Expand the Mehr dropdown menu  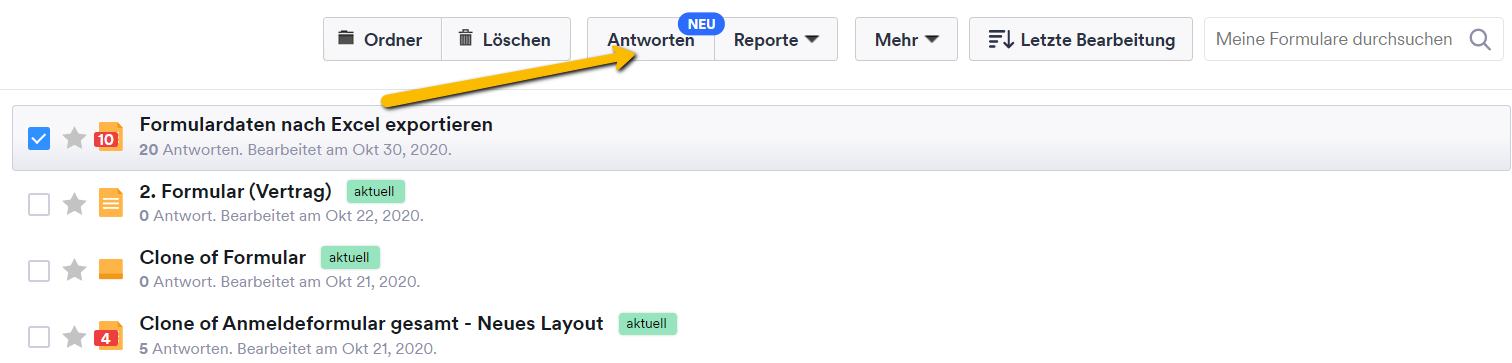pyautogui.click(x=906, y=40)
